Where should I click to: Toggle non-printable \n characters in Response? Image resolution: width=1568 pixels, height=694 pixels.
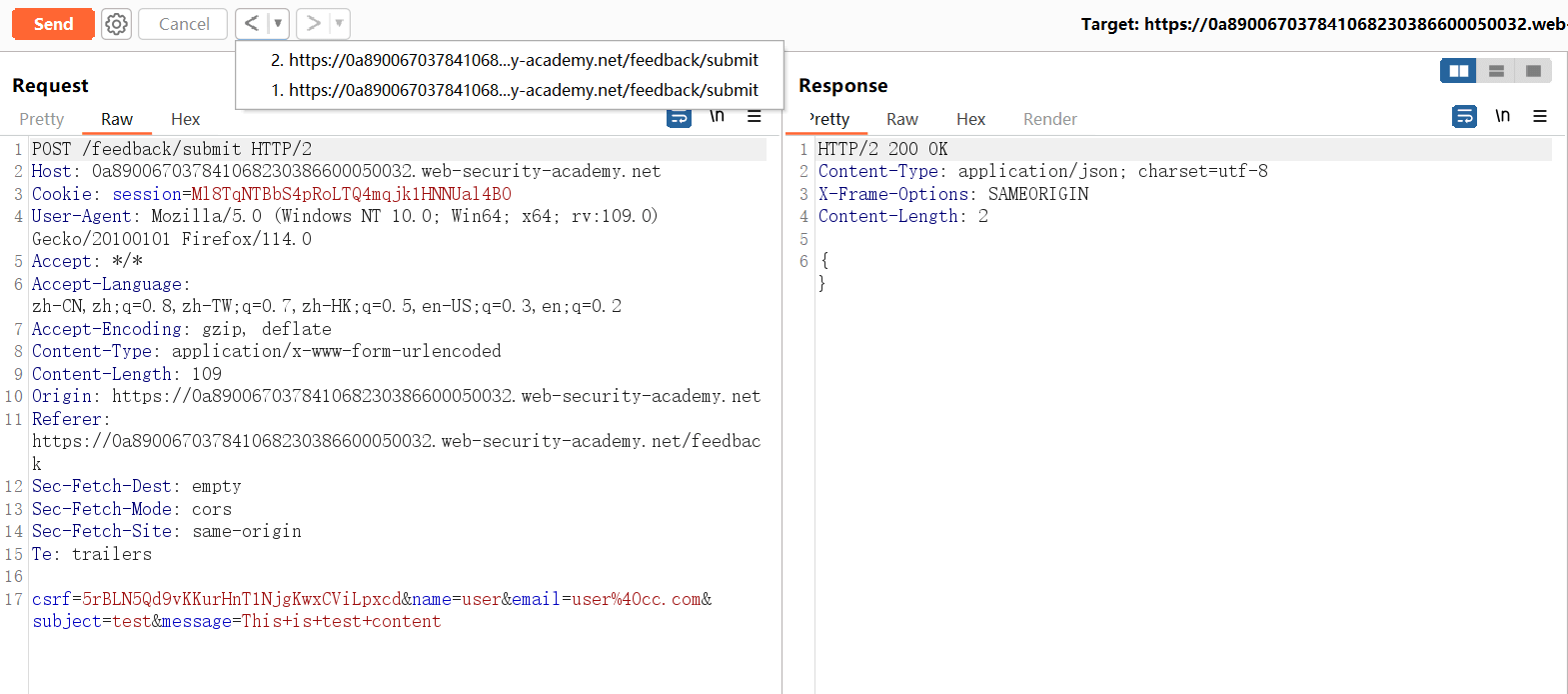[x=1502, y=117]
